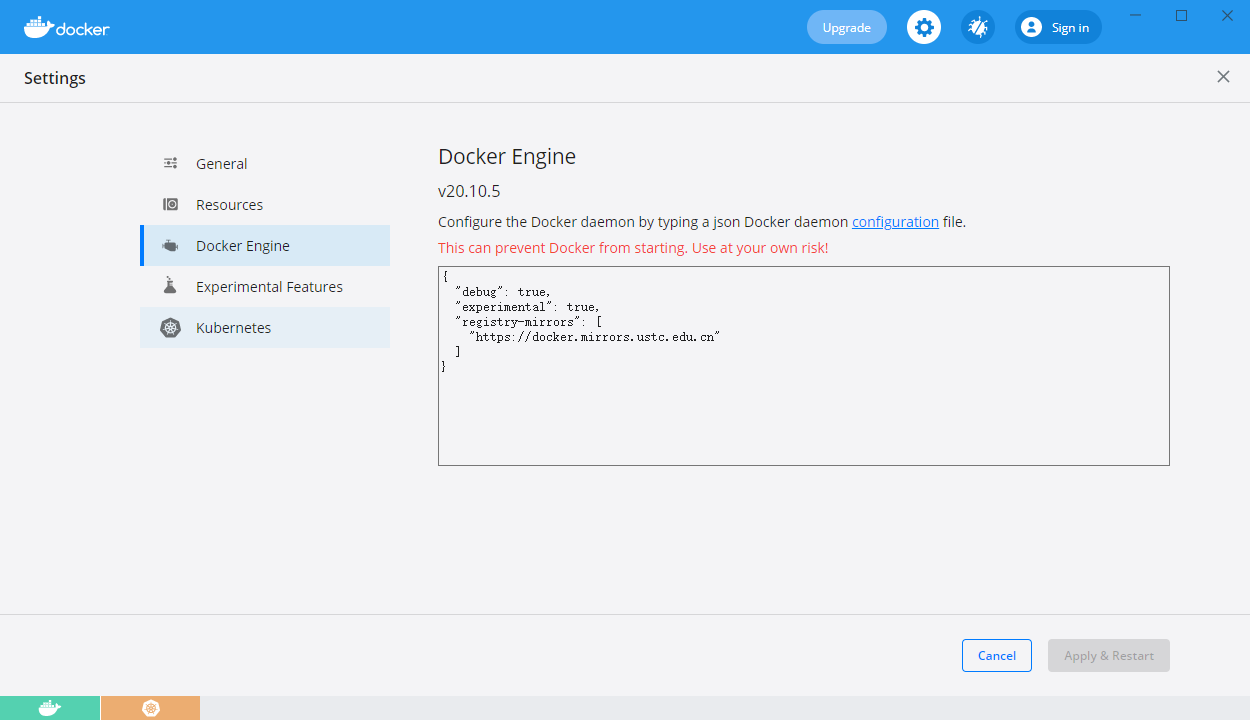Click the Sign in button
Image resolution: width=1250 pixels, height=720 pixels.
1057,27
